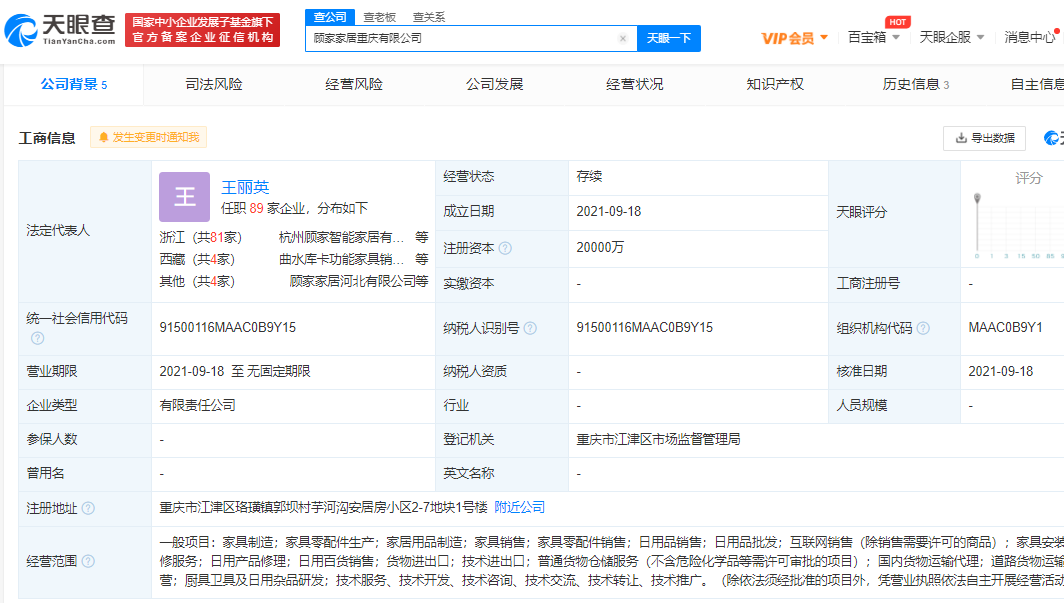Click the 营业期限 value 至 无固定期限
Viewport: 1064px width, 603px height.
tap(235, 372)
